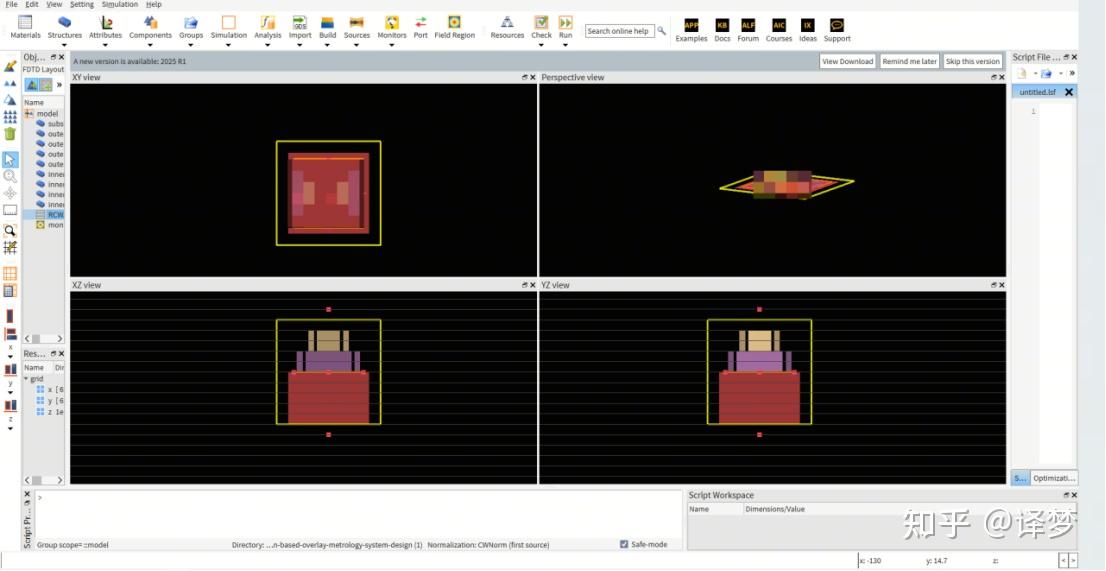Click the Structures toolbar icon

(65, 23)
